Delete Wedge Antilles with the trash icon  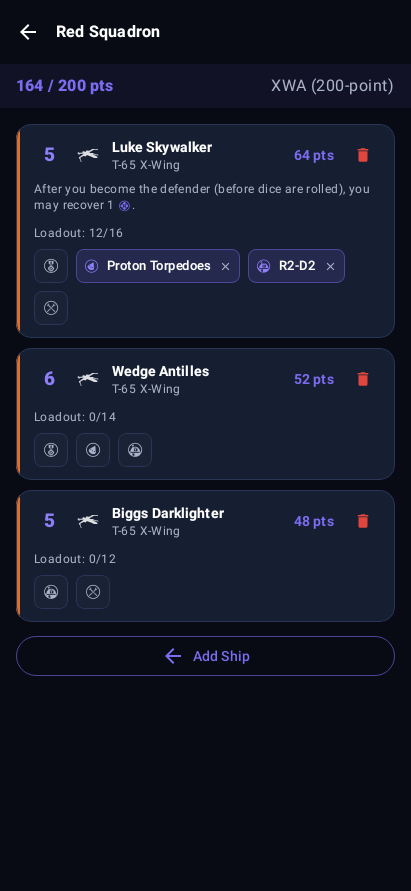click(x=363, y=379)
